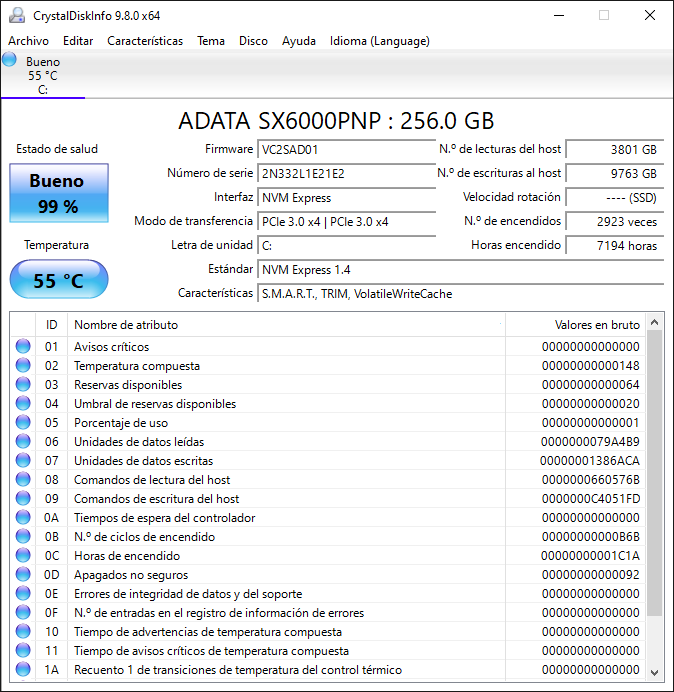Viewport: 674px width, 692px height.
Task: Click status orb for Temperatura compuesta row
Action: pyautogui.click(x=23, y=366)
